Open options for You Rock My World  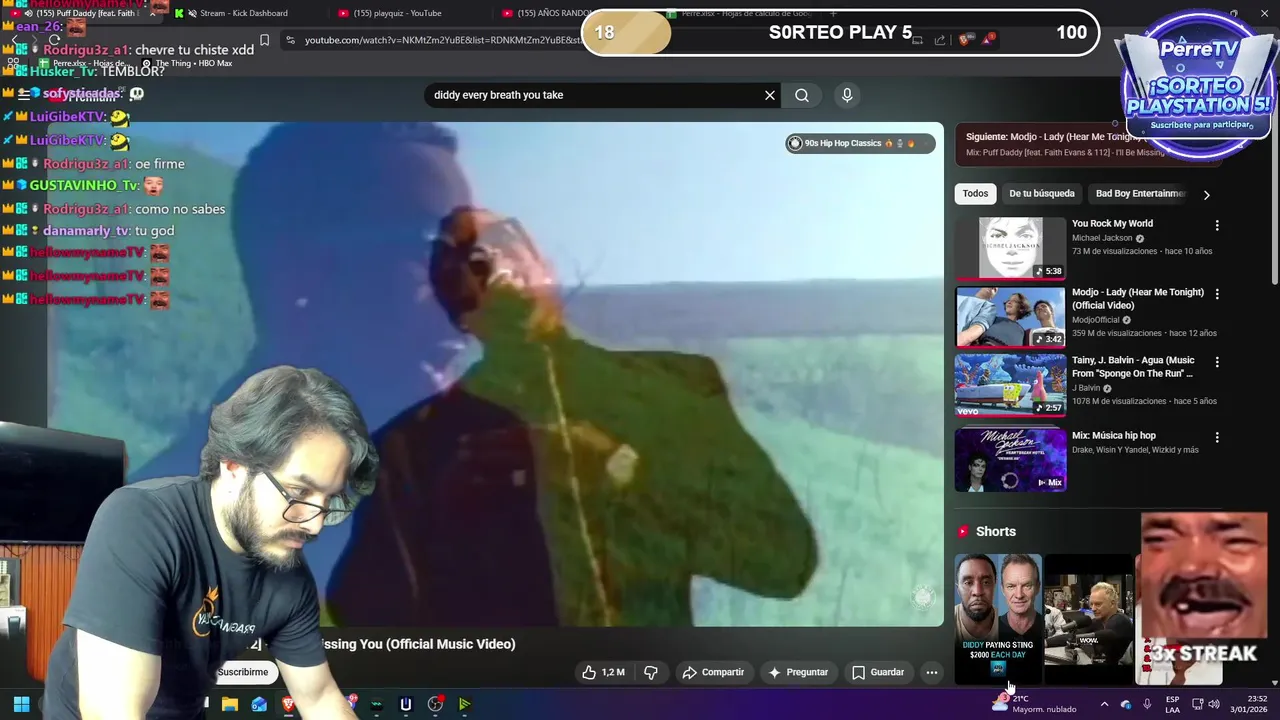pyautogui.click(x=1217, y=225)
